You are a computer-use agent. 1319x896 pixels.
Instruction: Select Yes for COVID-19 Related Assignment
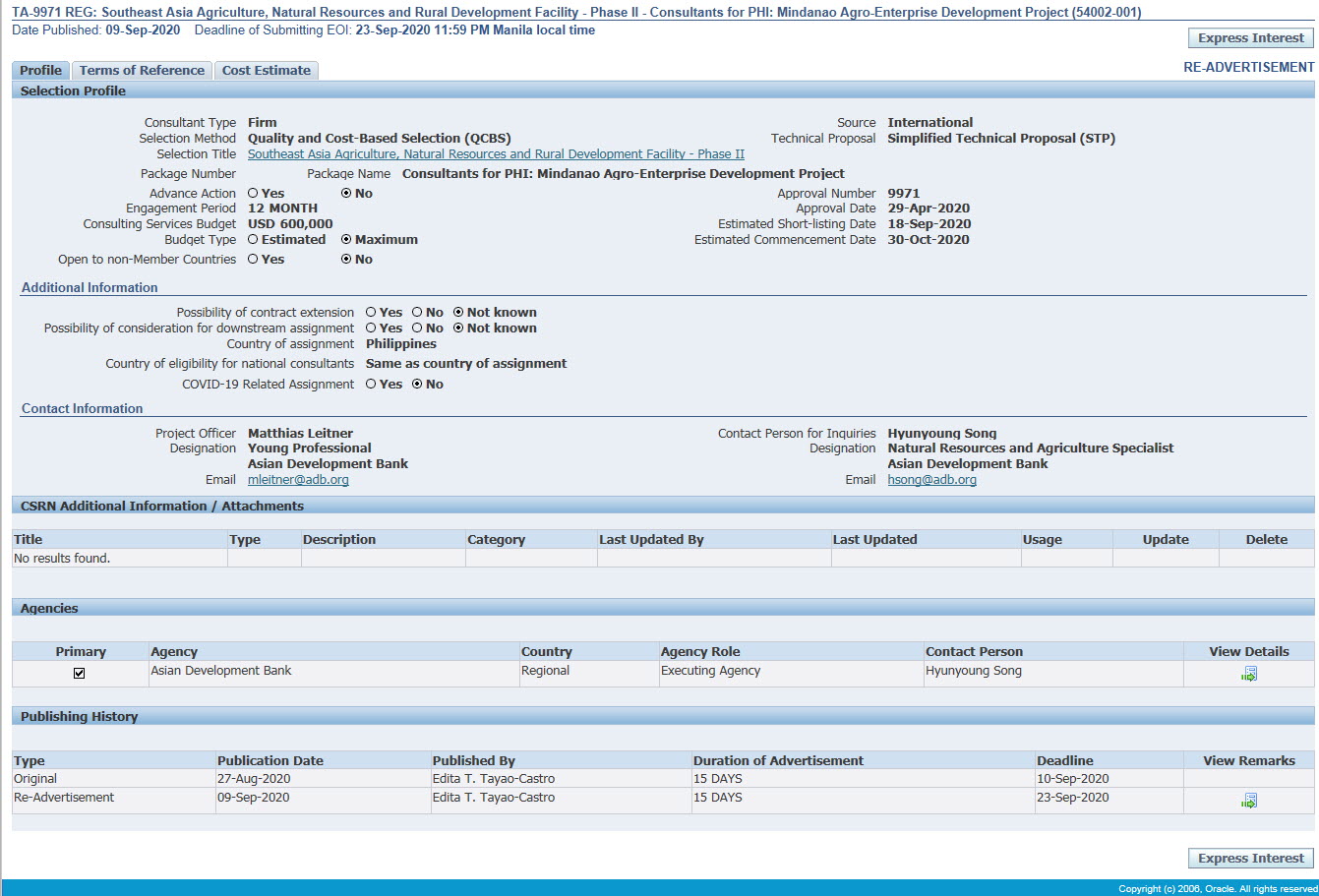click(x=371, y=385)
